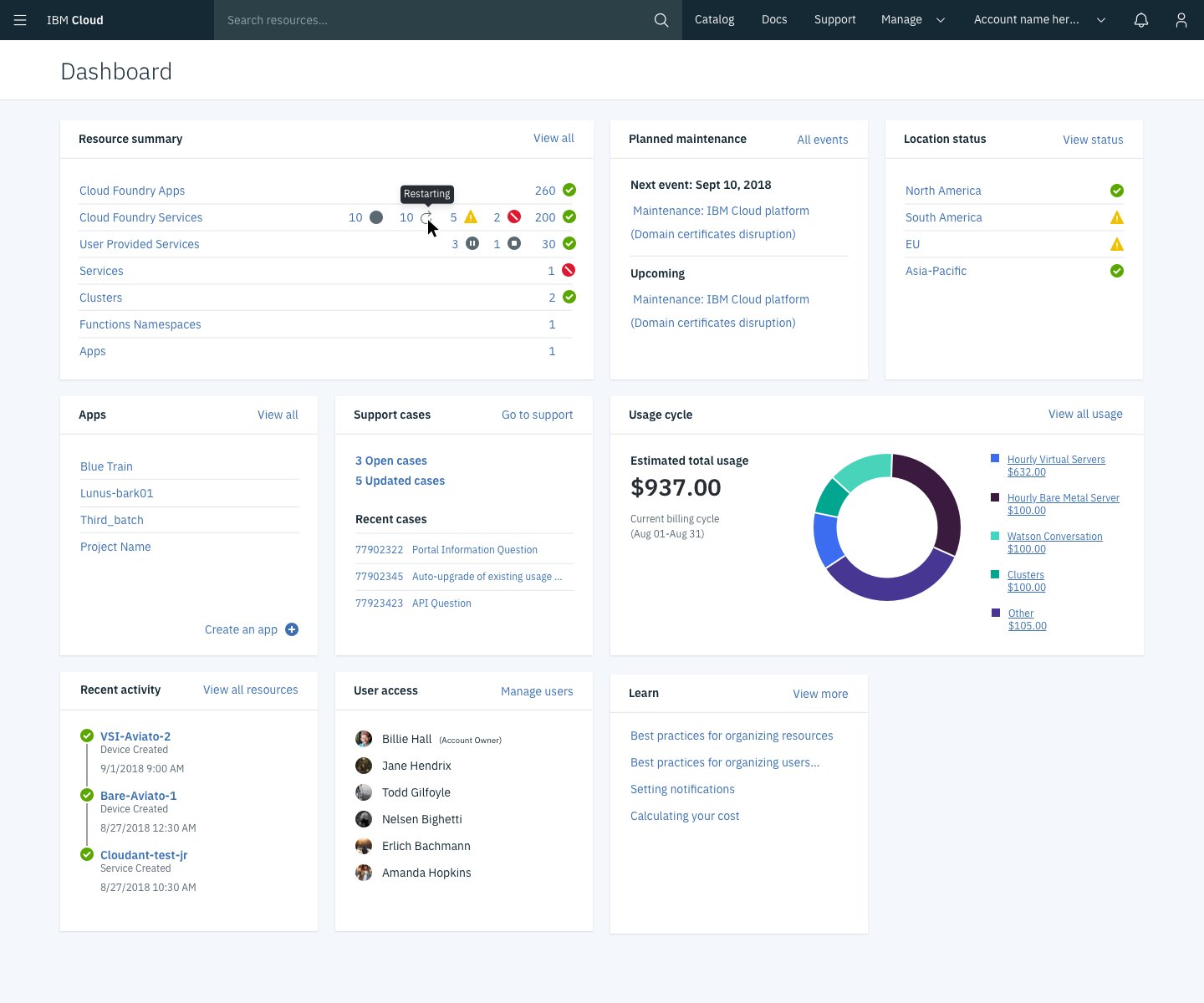Viewport: 1204px width, 1003px height.
Task: Open the Docs menu item
Action: click(x=774, y=20)
